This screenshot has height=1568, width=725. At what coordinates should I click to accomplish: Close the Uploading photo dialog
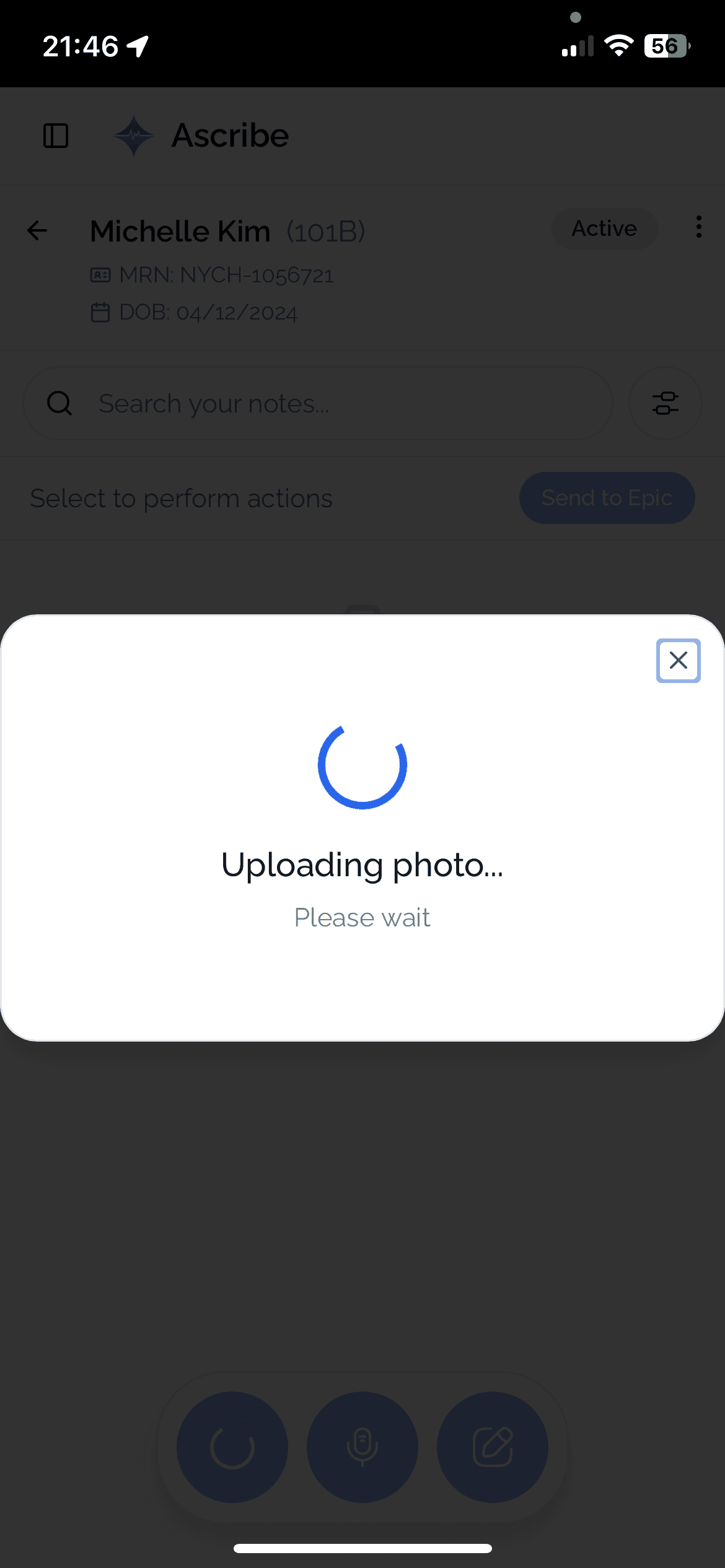678,660
